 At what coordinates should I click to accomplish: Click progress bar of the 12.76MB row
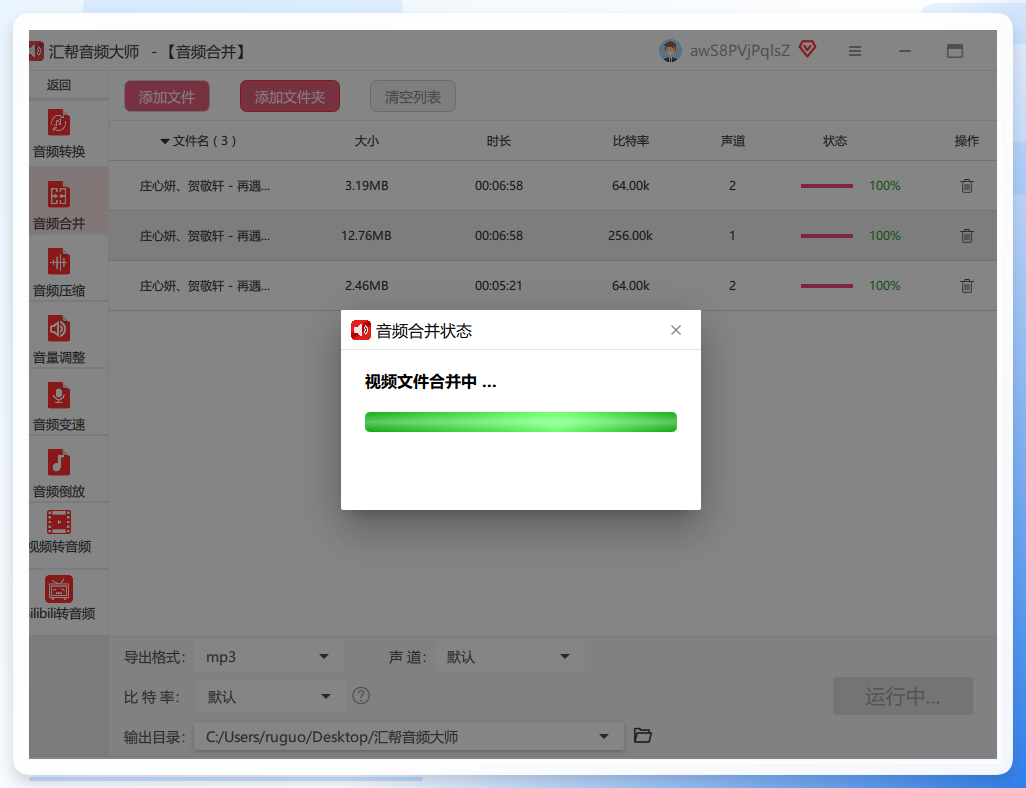coord(826,236)
